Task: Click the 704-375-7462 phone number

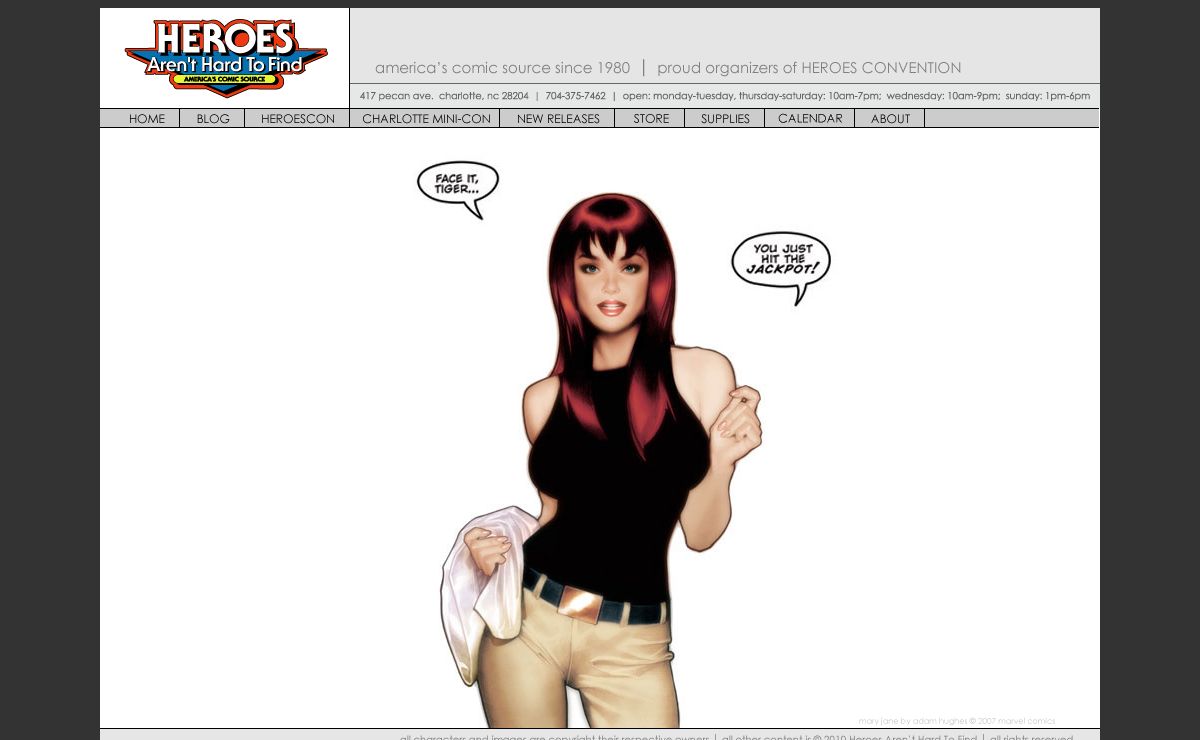Action: [575, 96]
